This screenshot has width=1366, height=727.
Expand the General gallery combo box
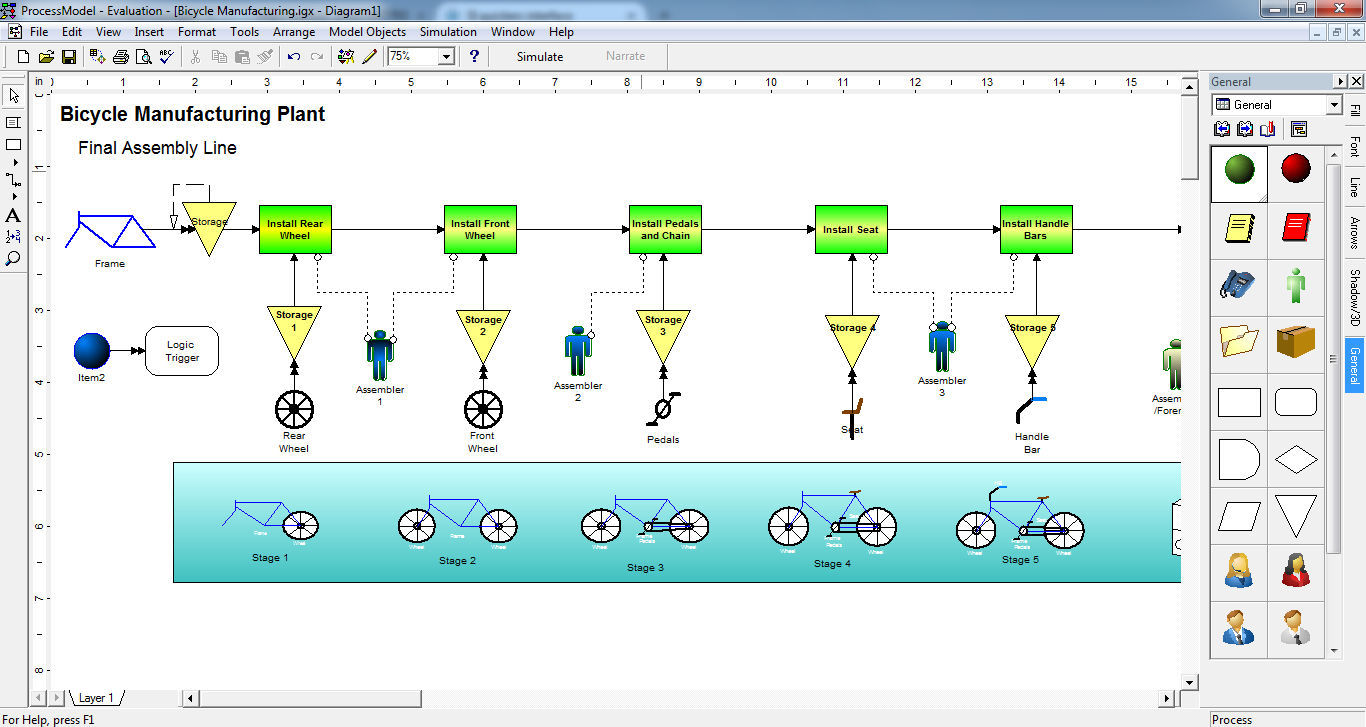(1334, 105)
